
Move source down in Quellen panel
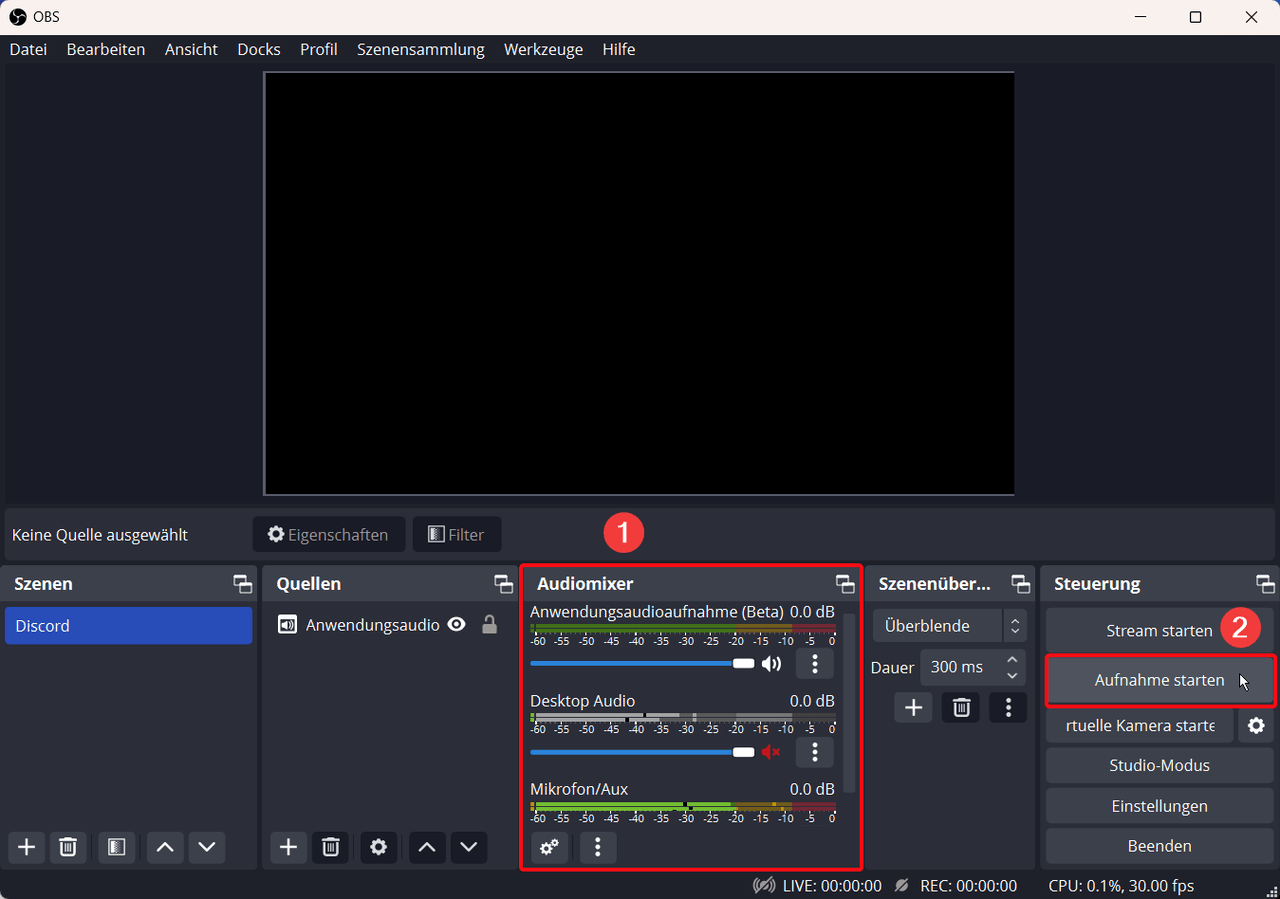pyautogui.click(x=469, y=847)
